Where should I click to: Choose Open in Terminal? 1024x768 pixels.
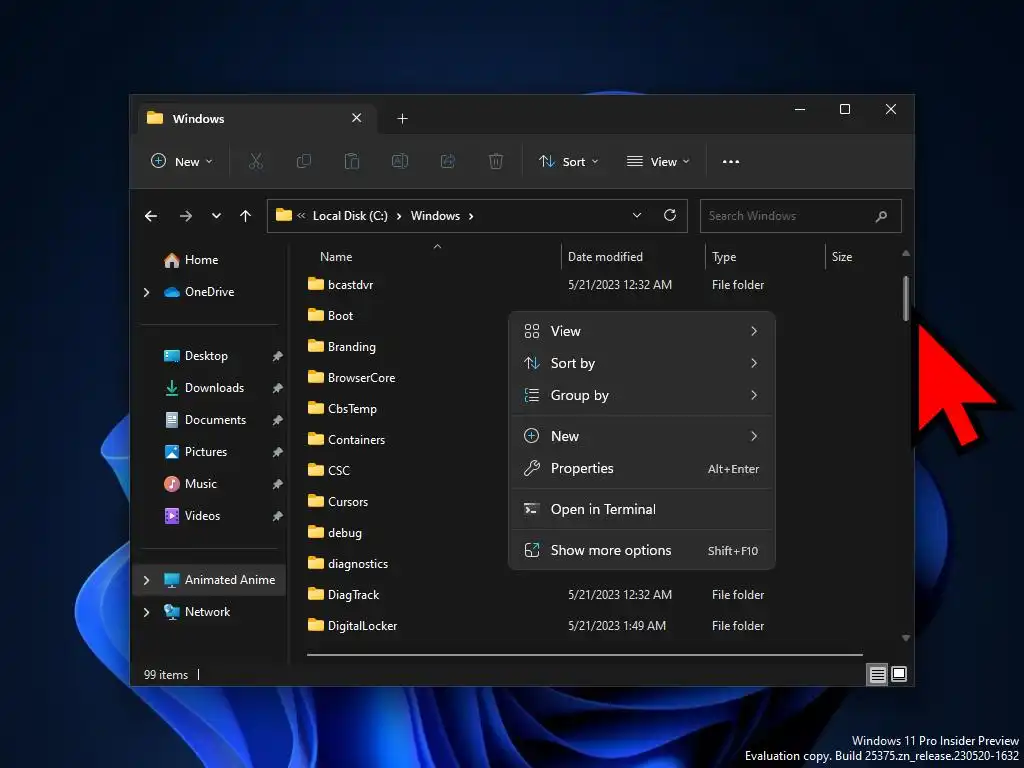pyautogui.click(x=642, y=509)
